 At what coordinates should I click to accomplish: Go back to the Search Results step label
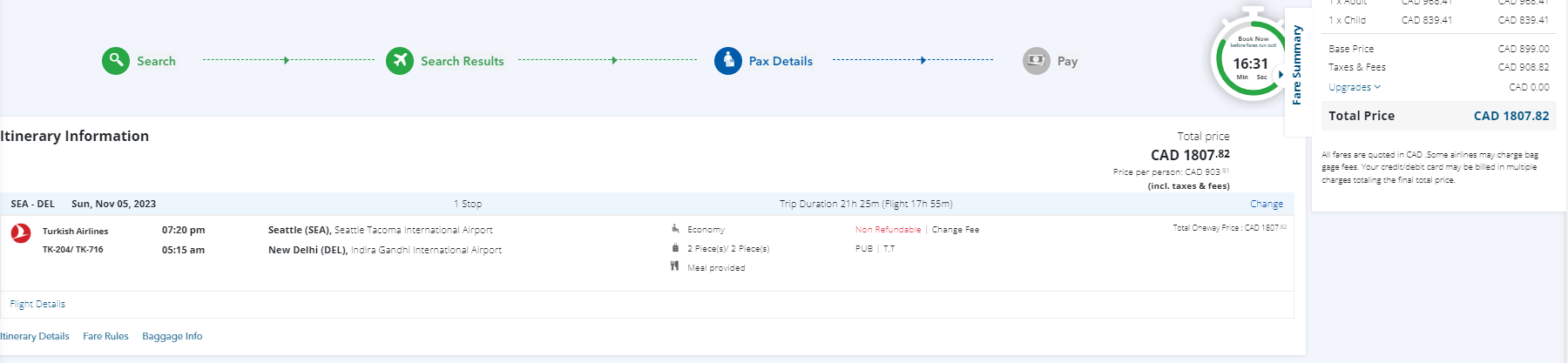(x=462, y=61)
